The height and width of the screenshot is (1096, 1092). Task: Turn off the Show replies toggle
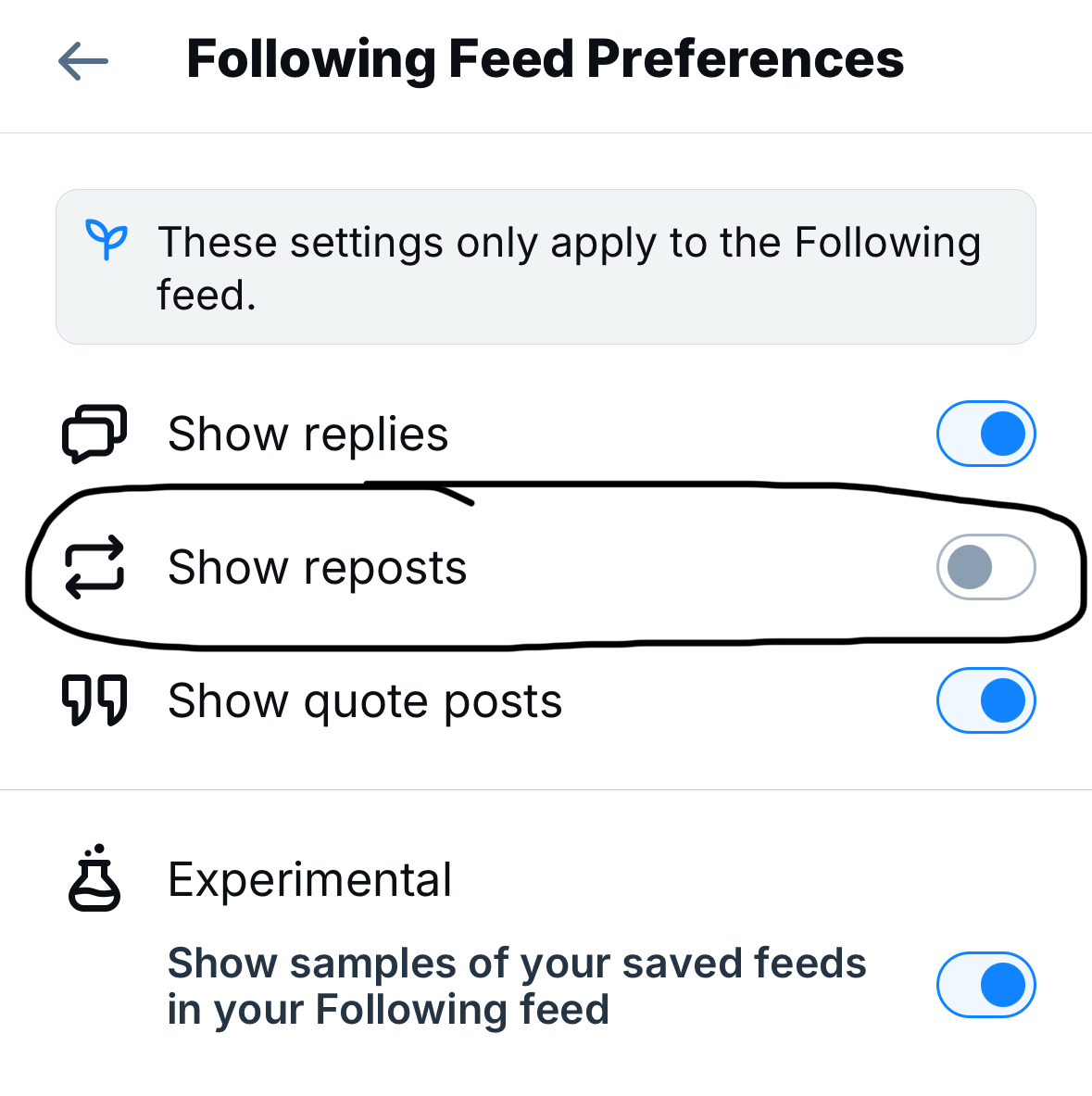[x=985, y=434]
